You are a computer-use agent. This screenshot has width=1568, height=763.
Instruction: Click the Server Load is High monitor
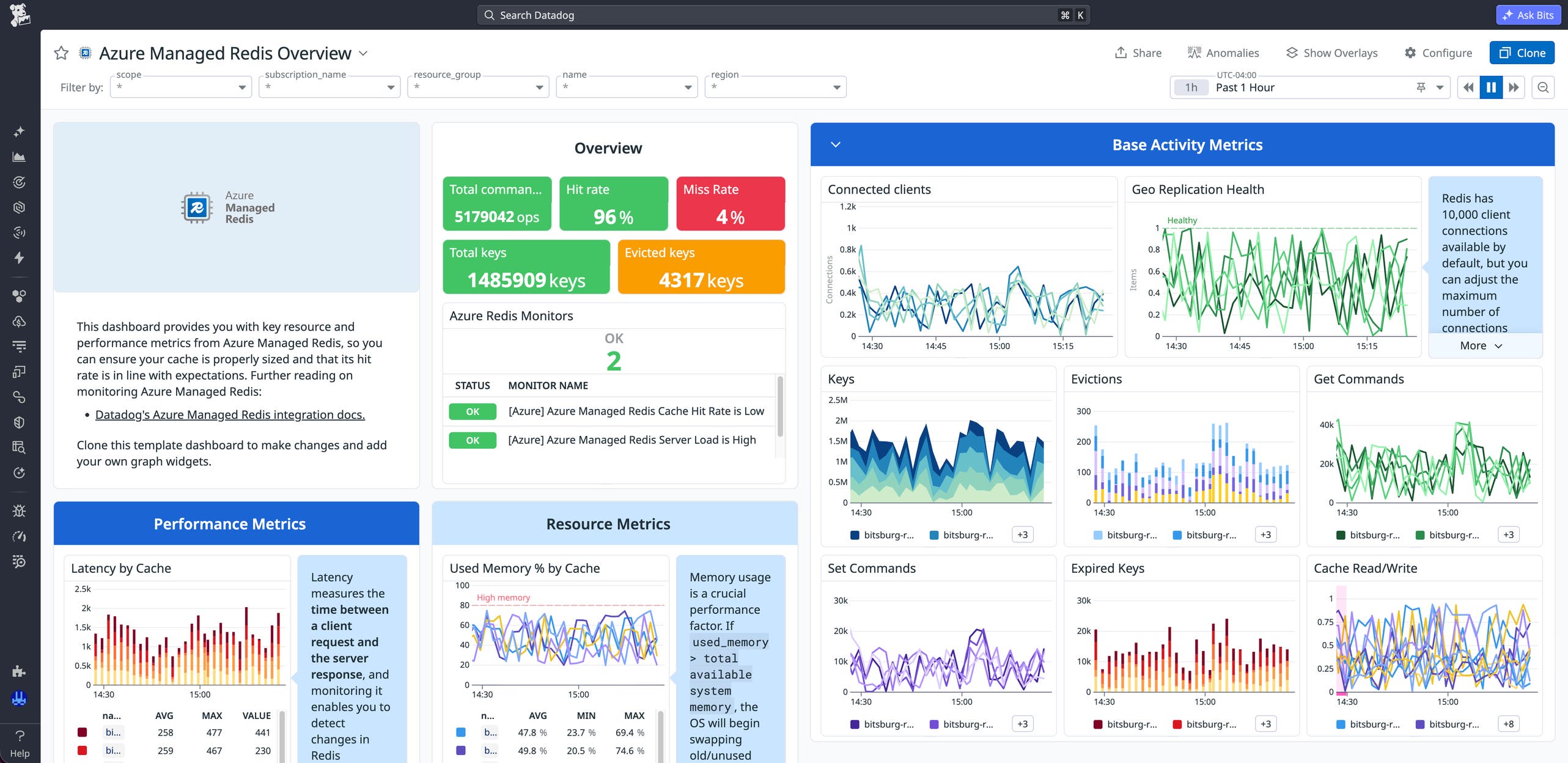pyautogui.click(x=632, y=440)
